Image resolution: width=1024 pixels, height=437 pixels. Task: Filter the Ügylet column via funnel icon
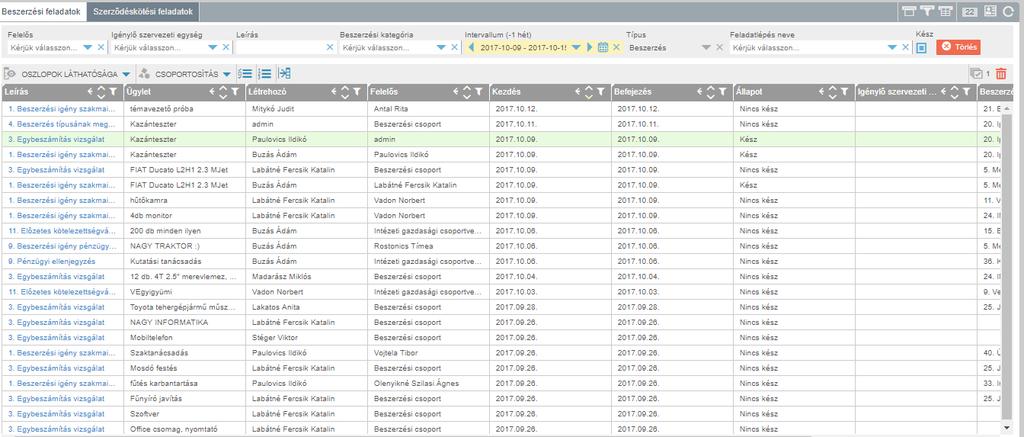coord(234,93)
